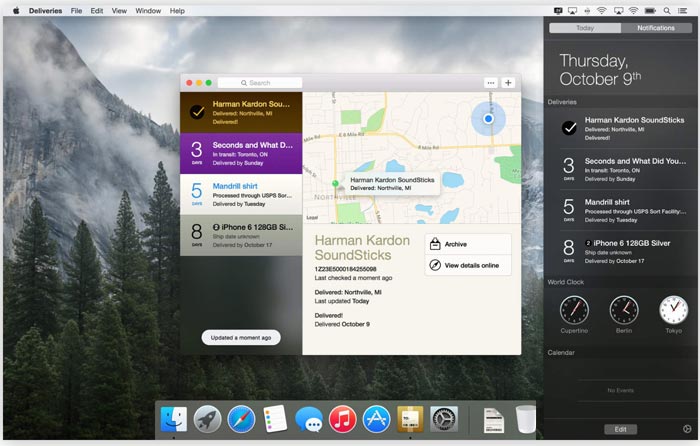Image resolution: width=700 pixels, height=446 pixels.
Task: Click the Cupertino world clock
Action: (574, 310)
